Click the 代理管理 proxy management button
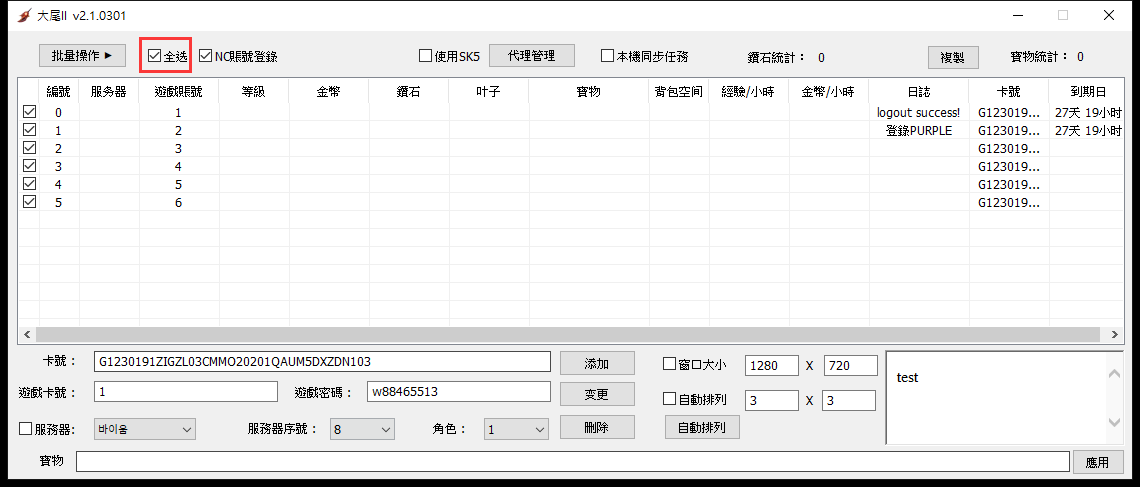1140x487 pixels. click(x=531, y=56)
